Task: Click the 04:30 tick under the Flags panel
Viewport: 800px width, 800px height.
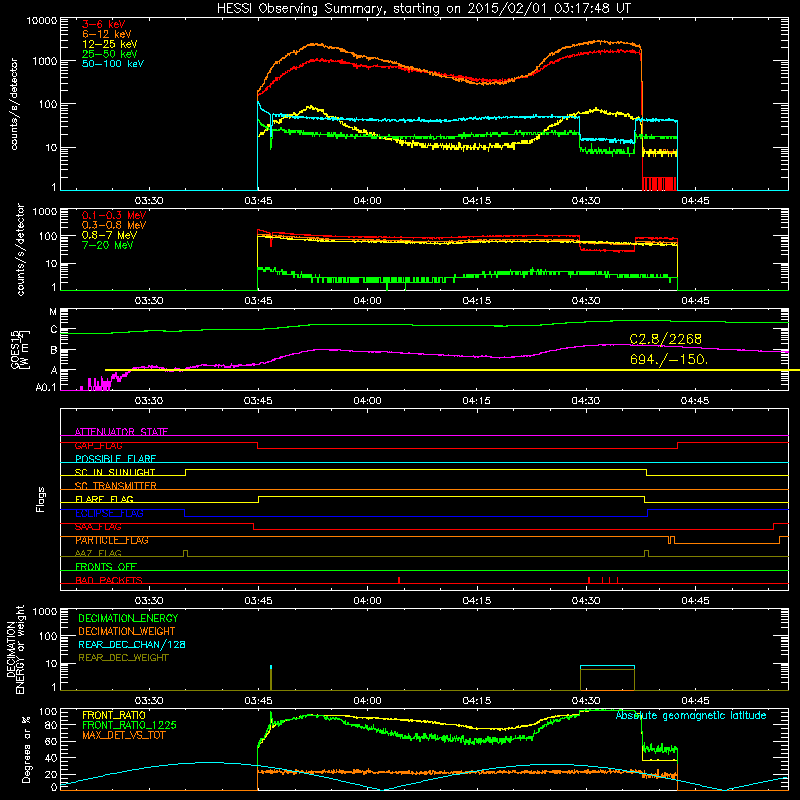Action: 586,601
